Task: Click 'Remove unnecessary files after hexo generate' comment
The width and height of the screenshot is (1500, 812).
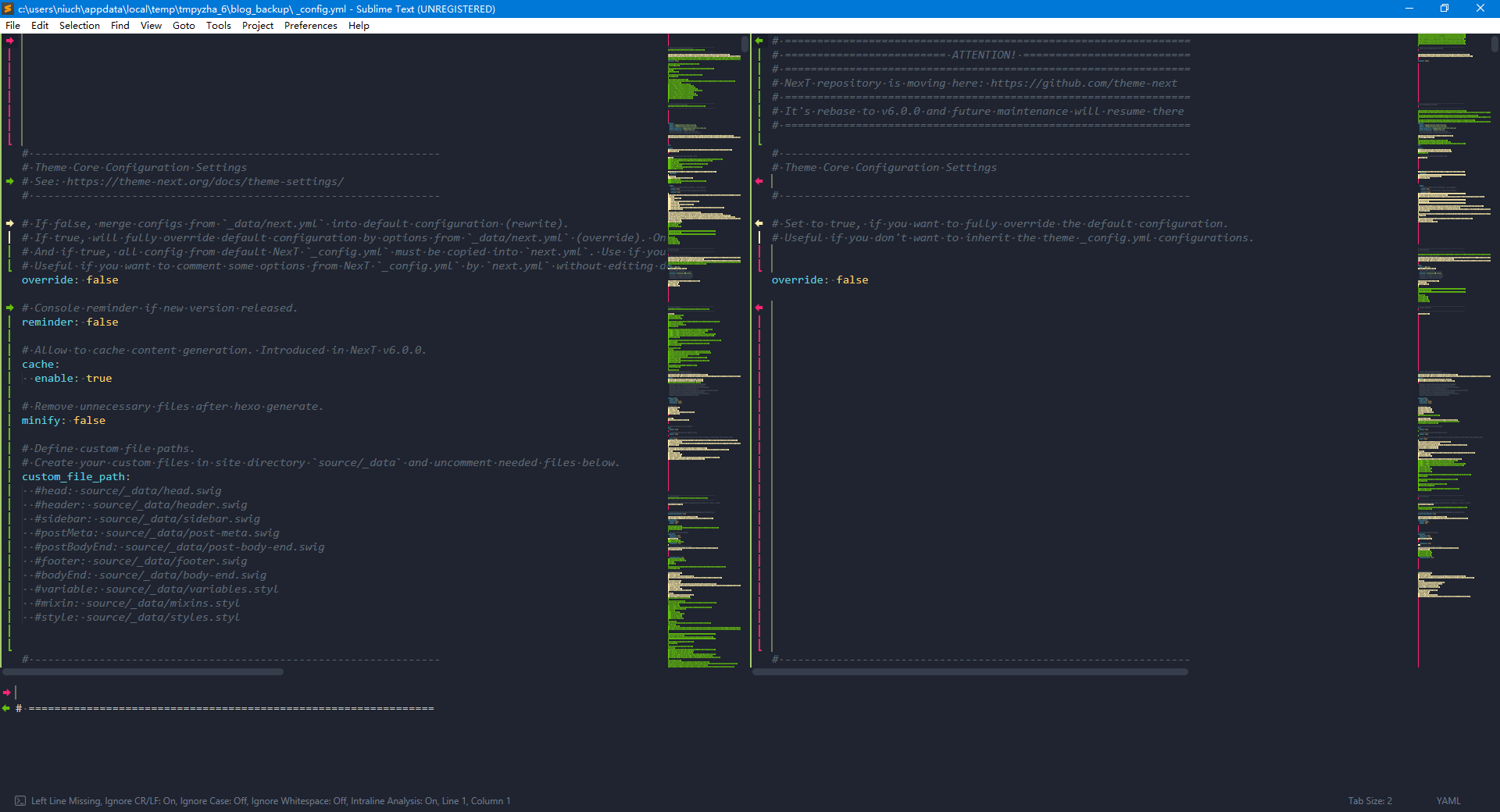Action: (x=173, y=406)
